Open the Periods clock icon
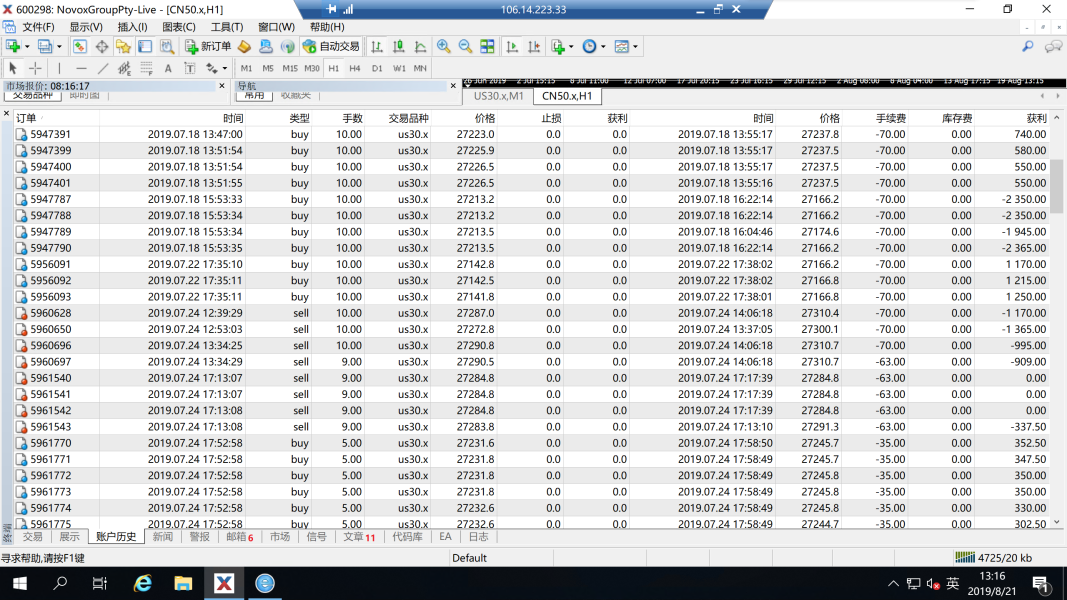Viewport: 1067px width, 600px height. (x=589, y=46)
